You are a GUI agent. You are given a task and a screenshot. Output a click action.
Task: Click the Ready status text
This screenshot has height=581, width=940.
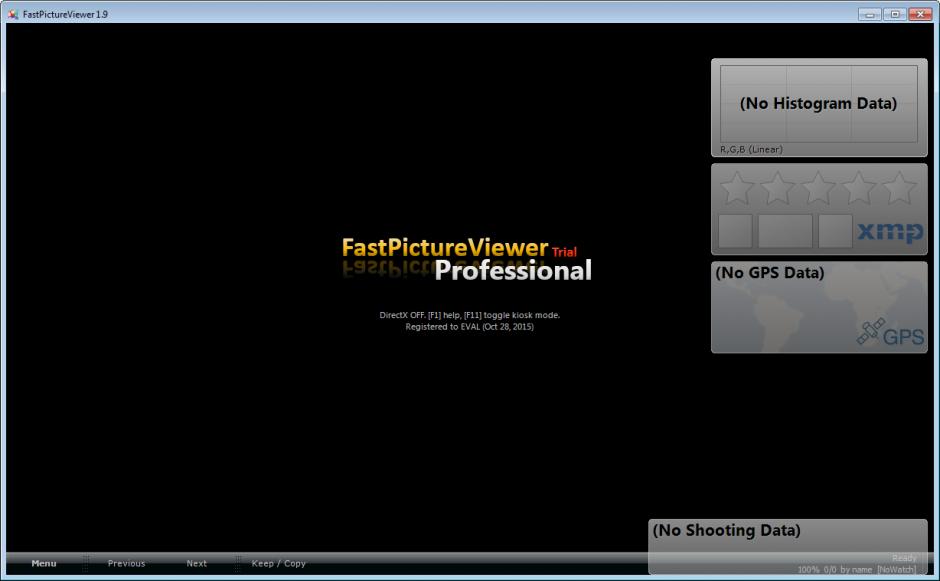904,558
